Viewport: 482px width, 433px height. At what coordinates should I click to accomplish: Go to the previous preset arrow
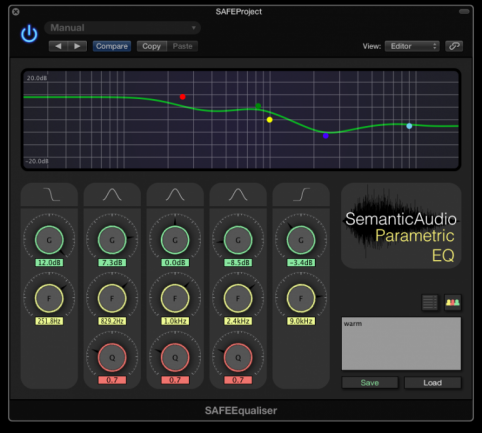(58, 46)
